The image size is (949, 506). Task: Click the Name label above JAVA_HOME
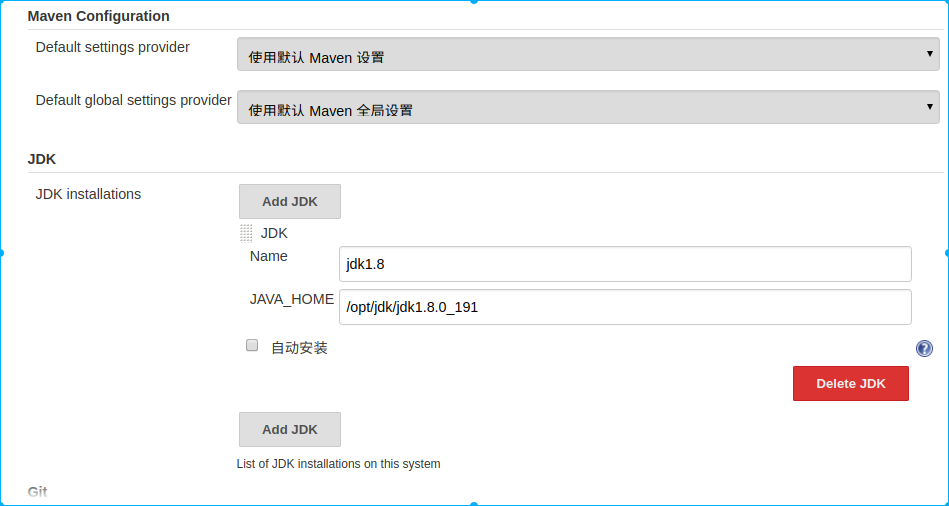click(x=269, y=256)
